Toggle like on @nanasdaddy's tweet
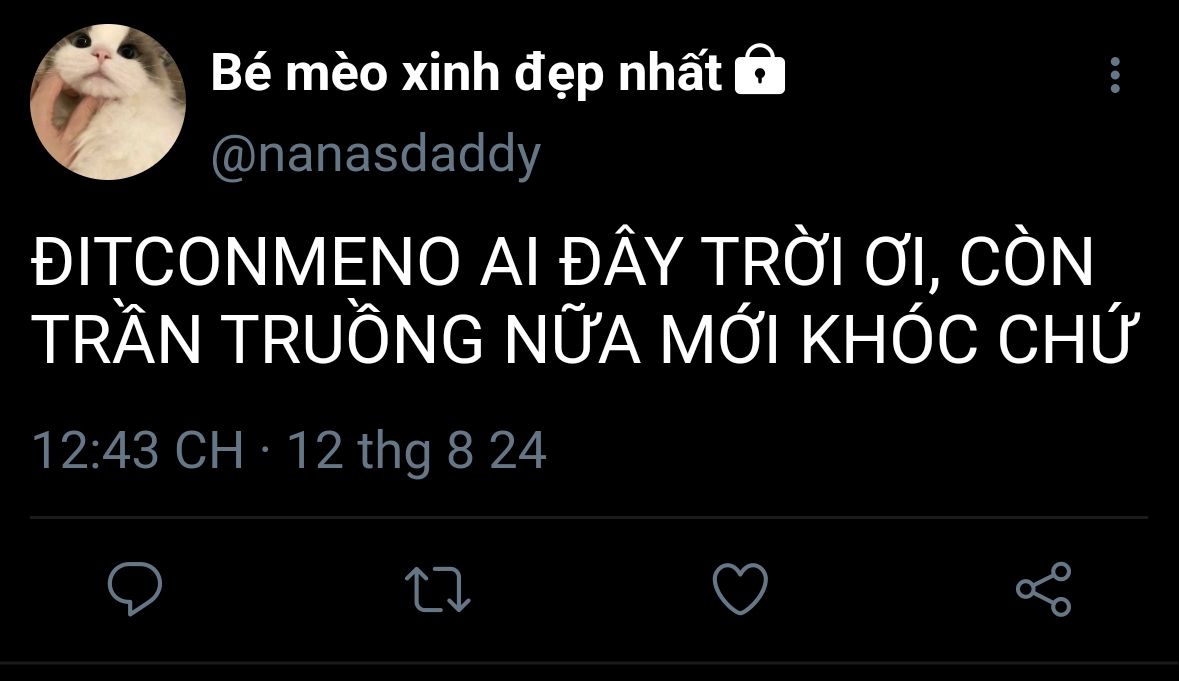This screenshot has height=681, width=1179. [x=741, y=588]
